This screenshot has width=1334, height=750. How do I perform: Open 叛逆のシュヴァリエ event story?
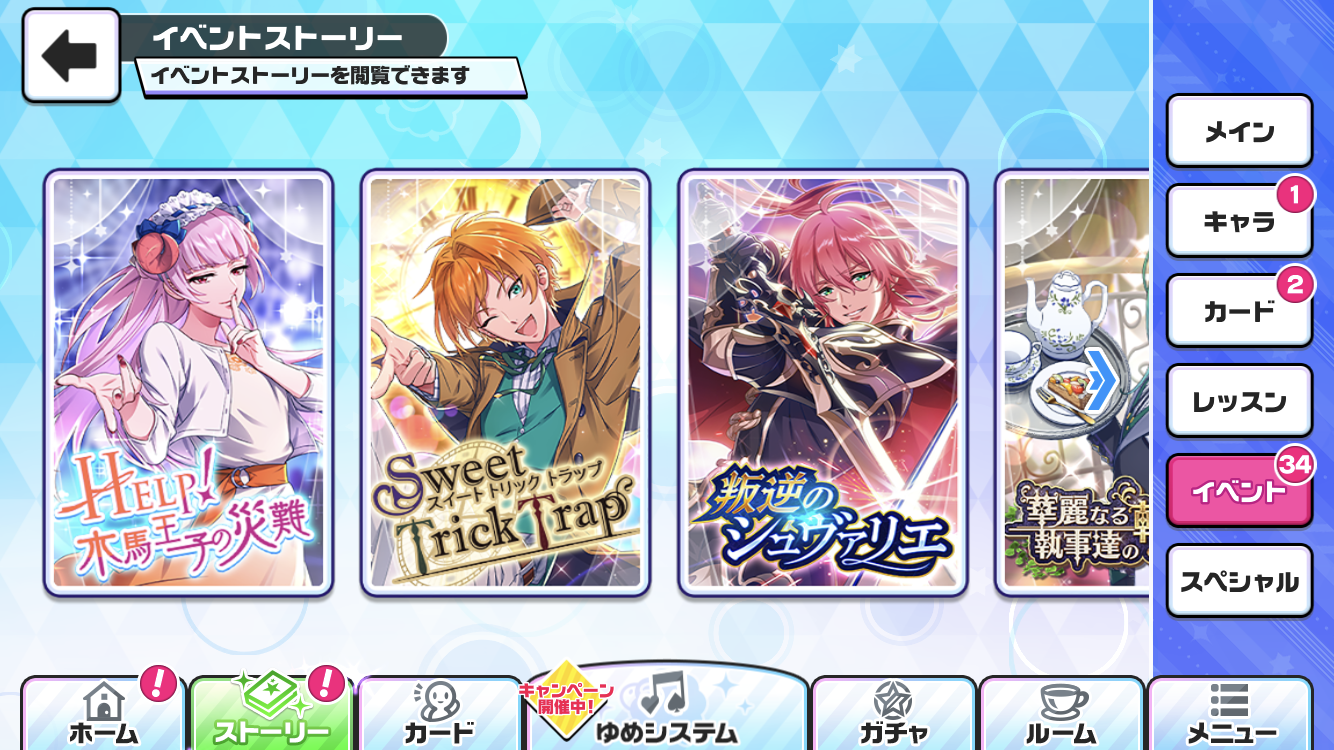tap(823, 383)
